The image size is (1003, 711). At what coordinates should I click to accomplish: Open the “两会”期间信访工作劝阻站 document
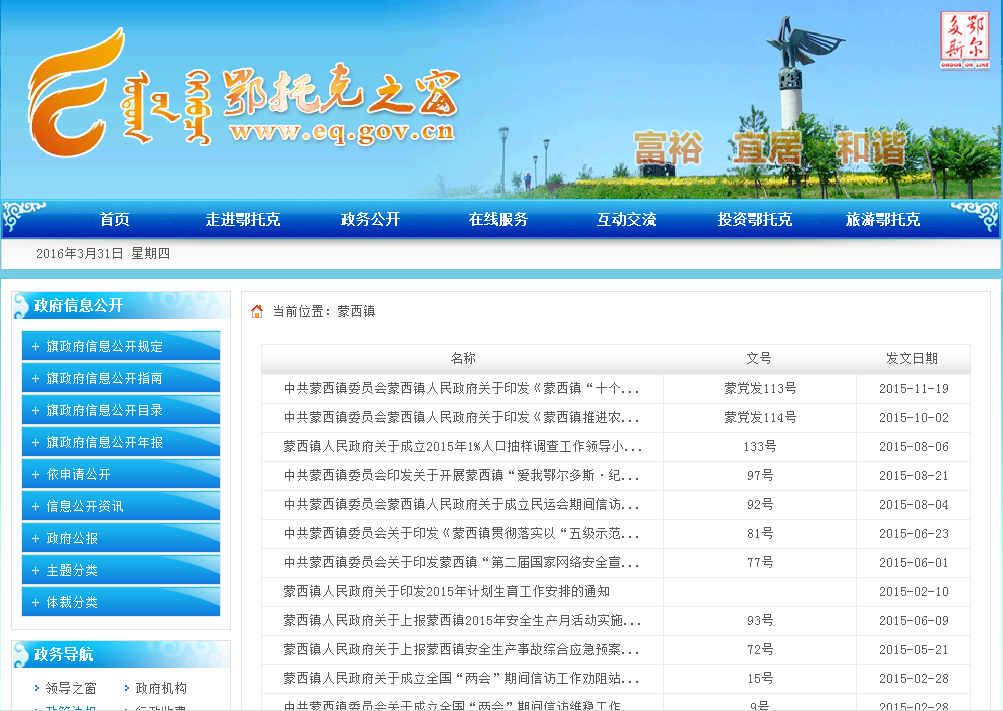click(461, 678)
